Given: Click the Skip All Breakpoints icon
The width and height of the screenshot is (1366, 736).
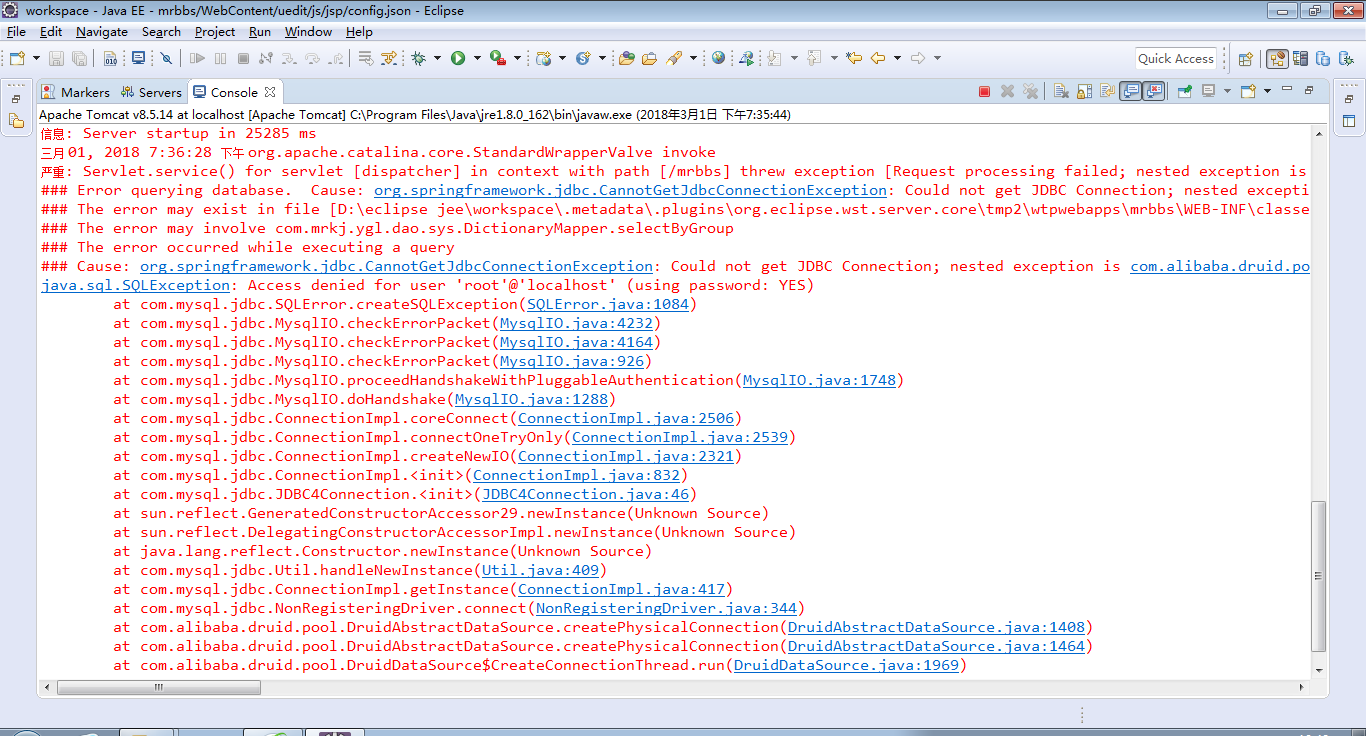Looking at the screenshot, I should click(166, 58).
